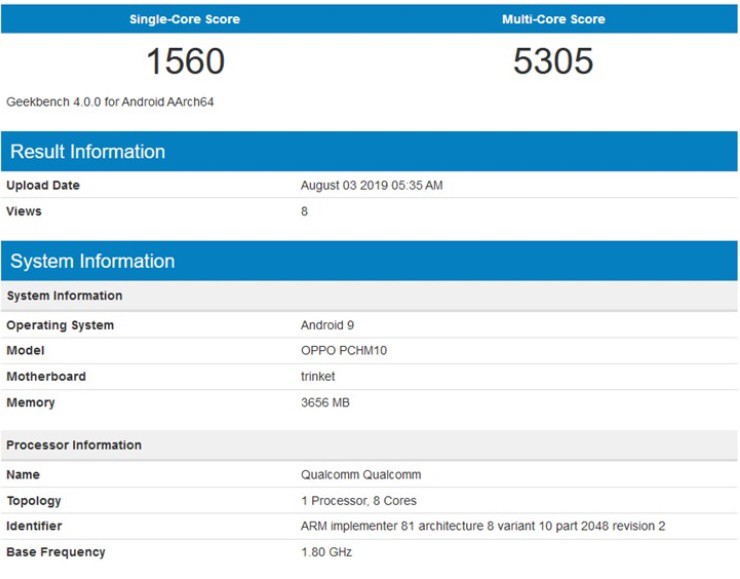Select the 3656 MB memory value

325,403
